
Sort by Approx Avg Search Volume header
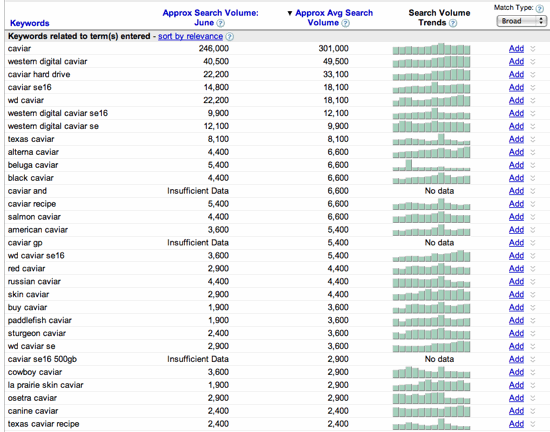click(x=334, y=18)
